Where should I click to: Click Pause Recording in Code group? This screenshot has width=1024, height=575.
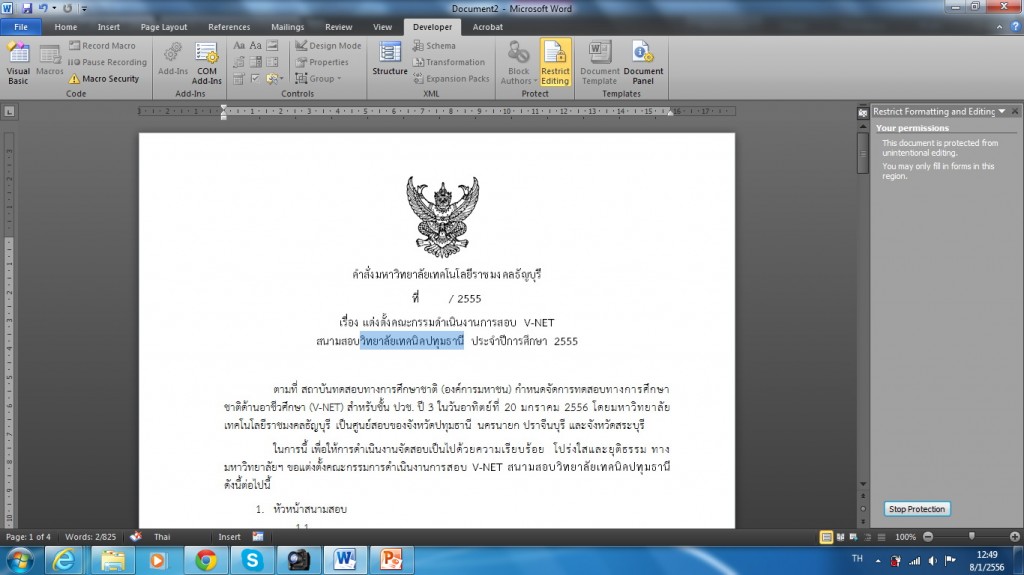pos(108,62)
